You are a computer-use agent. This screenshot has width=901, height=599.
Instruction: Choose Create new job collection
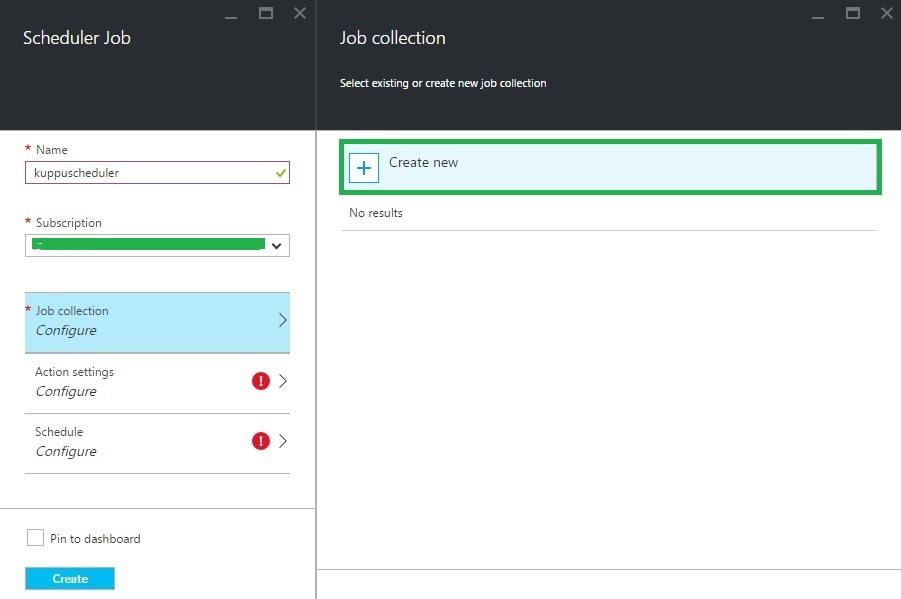pyautogui.click(x=610, y=167)
